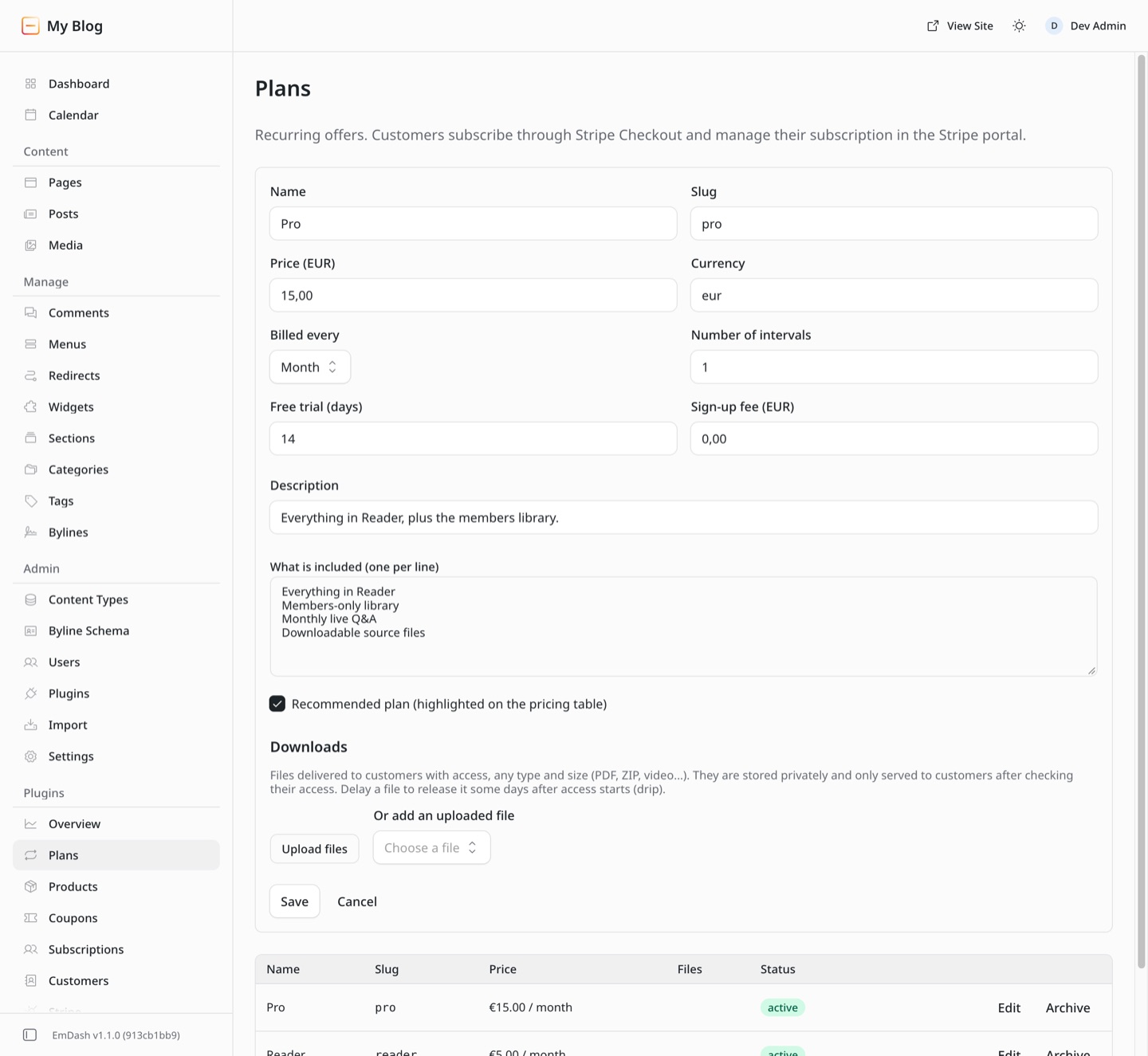This screenshot has height=1056, width=1148.
Task: Open the Overview plugin page
Action: coord(116,824)
